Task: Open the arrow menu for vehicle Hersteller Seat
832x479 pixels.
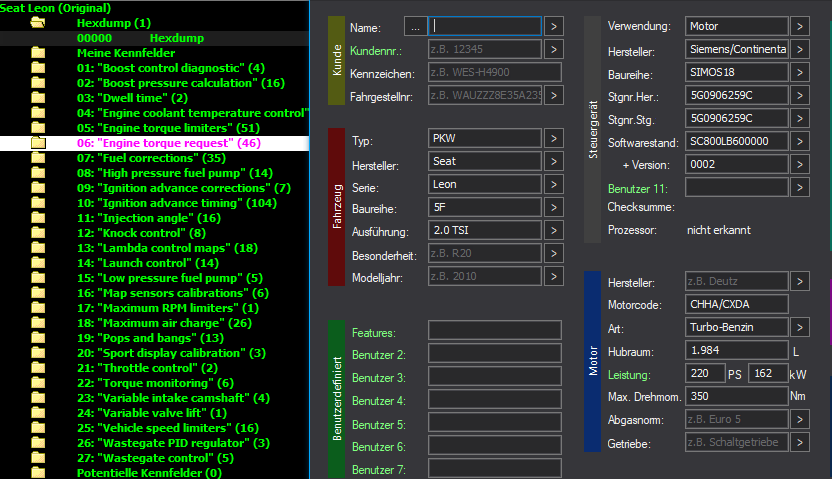Action: (x=553, y=161)
